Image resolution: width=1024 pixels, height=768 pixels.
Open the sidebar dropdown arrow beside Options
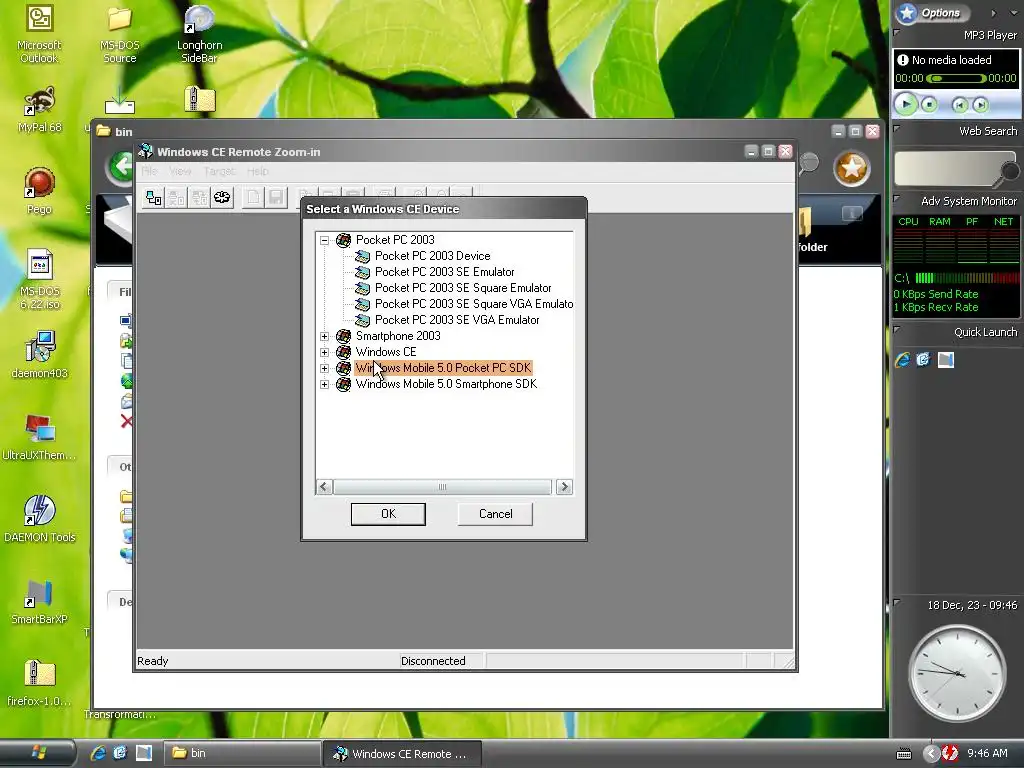1014,13
